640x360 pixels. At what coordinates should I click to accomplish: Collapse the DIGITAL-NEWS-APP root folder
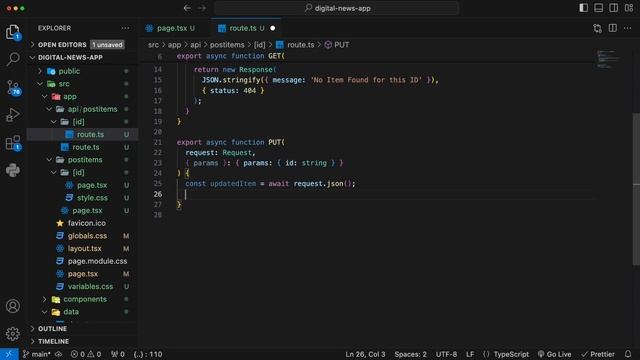click(82, 58)
